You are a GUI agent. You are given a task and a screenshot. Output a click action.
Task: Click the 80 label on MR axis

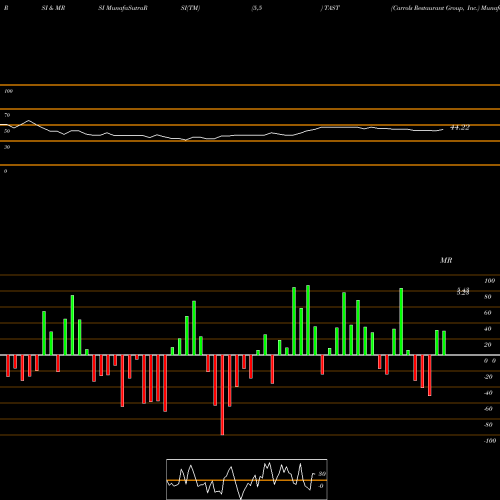[x=488, y=297]
